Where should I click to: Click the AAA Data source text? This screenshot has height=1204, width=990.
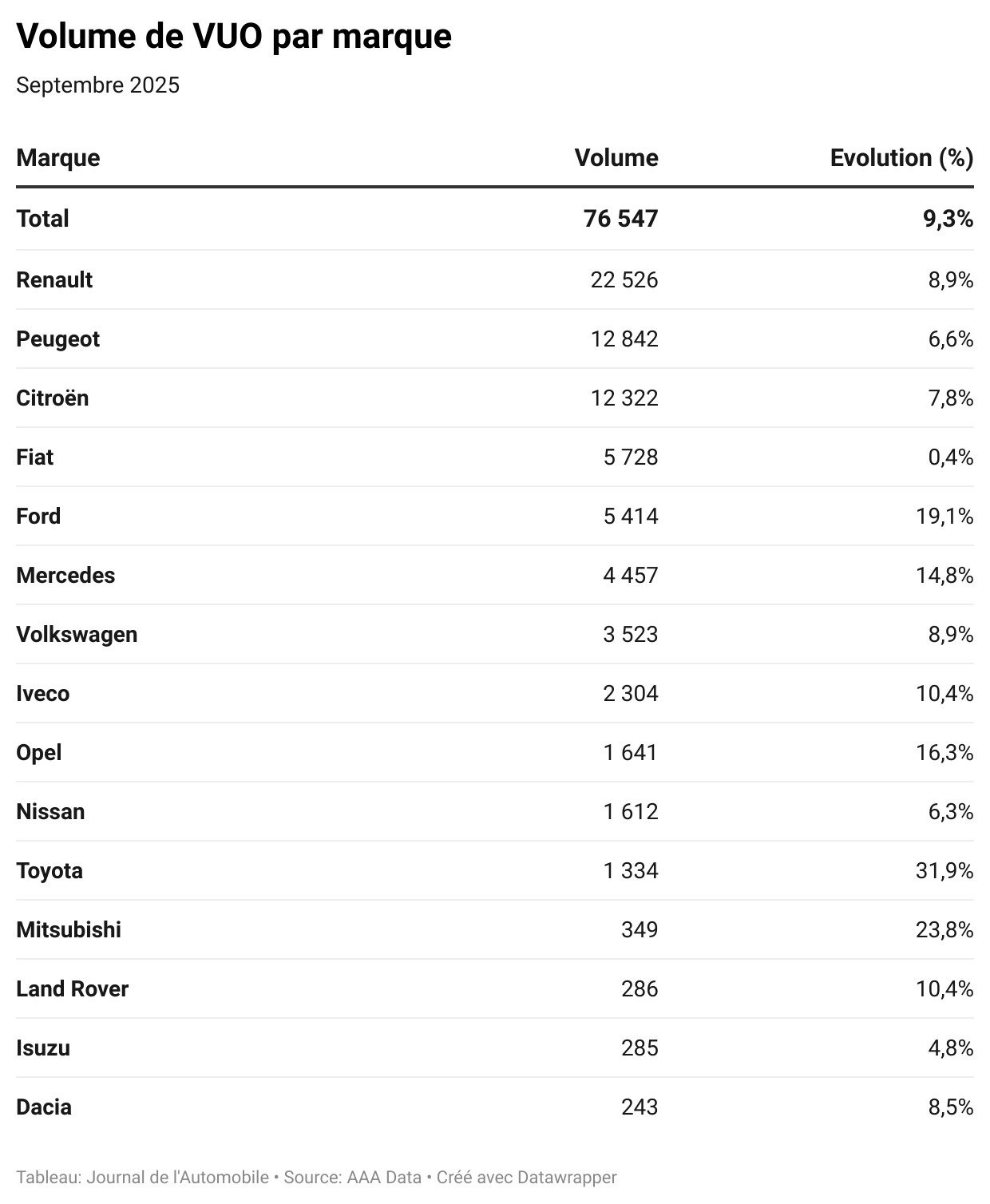383,1178
